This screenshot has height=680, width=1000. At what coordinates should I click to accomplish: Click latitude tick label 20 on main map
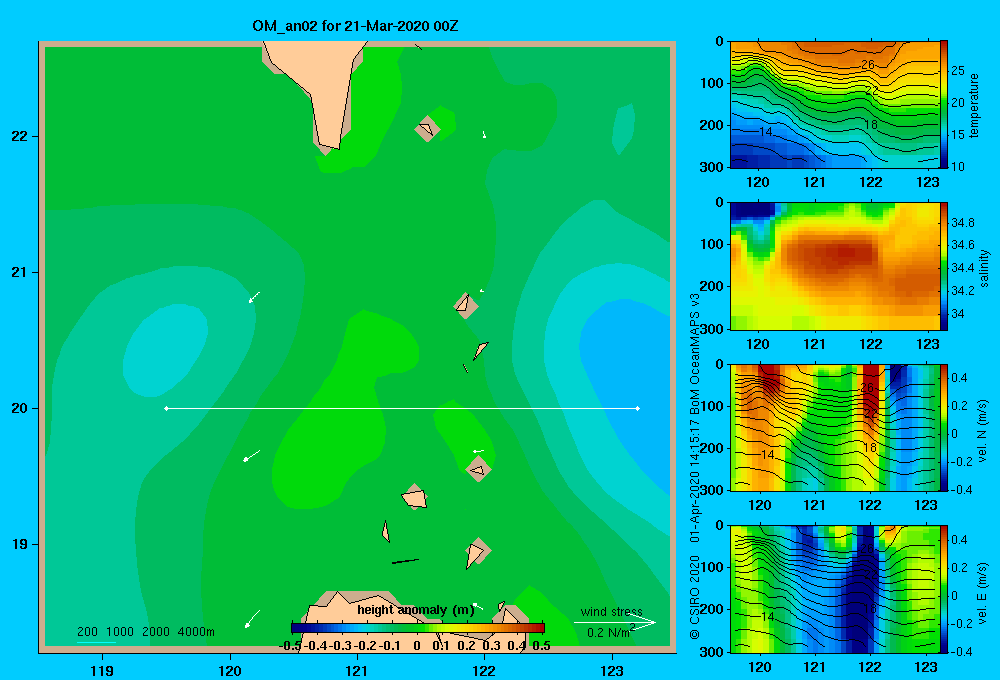[x=19, y=408]
